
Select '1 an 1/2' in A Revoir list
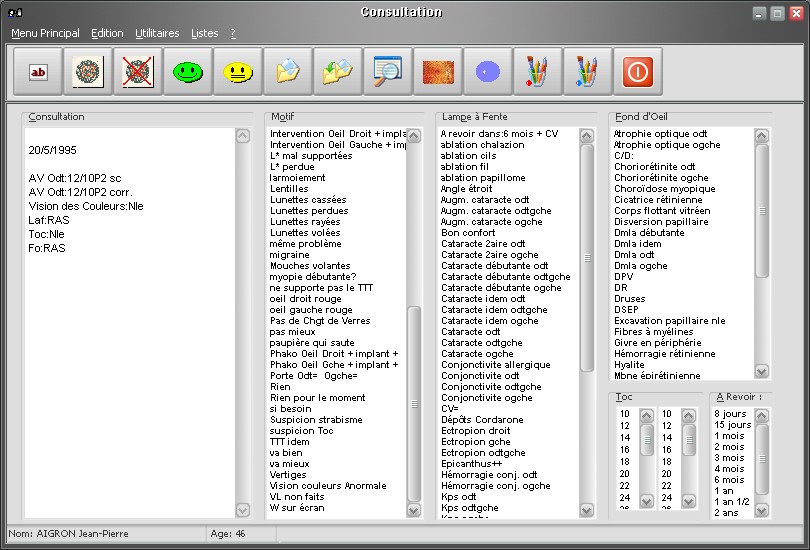point(731,501)
